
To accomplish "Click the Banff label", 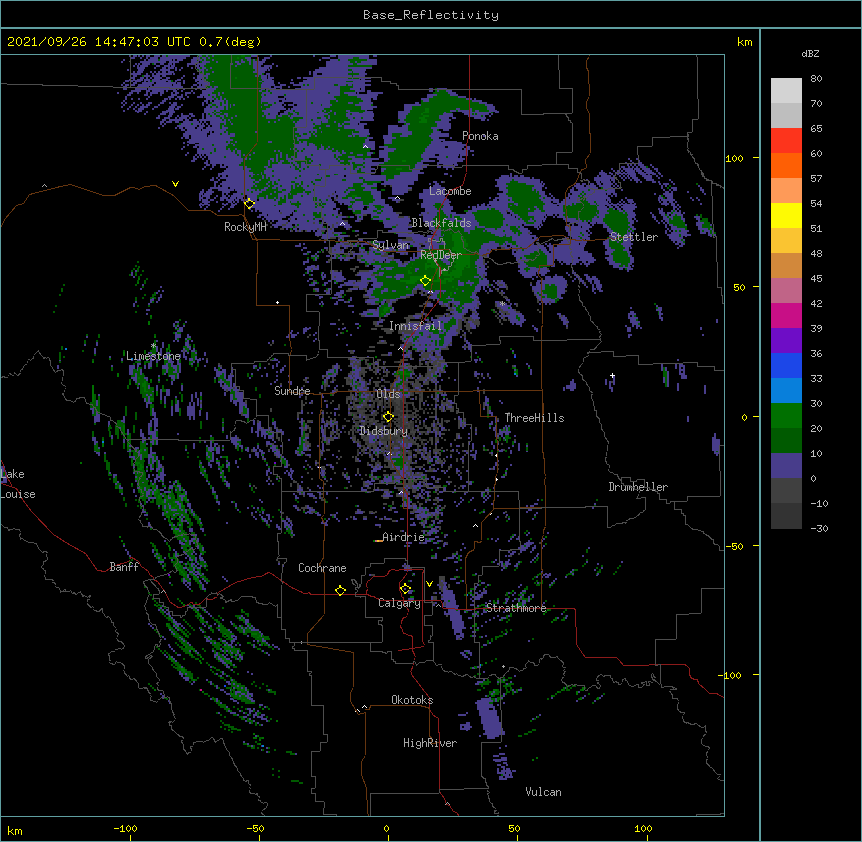I will point(124,567).
